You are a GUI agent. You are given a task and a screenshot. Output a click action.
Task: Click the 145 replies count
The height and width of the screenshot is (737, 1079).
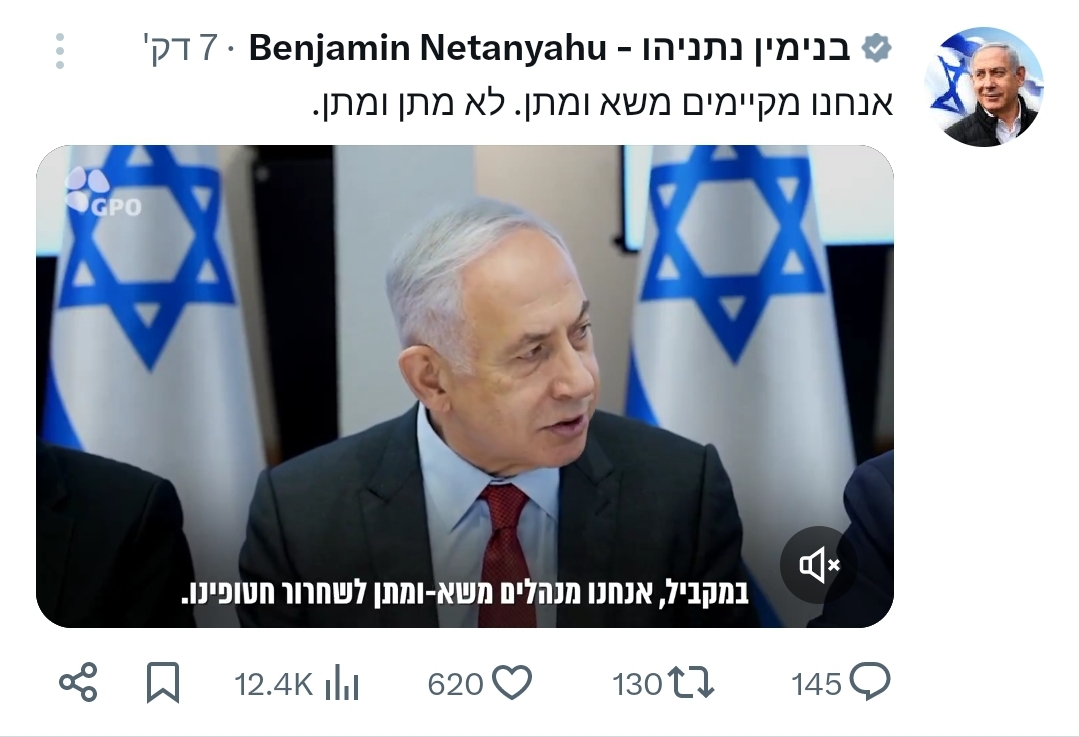coord(816,684)
